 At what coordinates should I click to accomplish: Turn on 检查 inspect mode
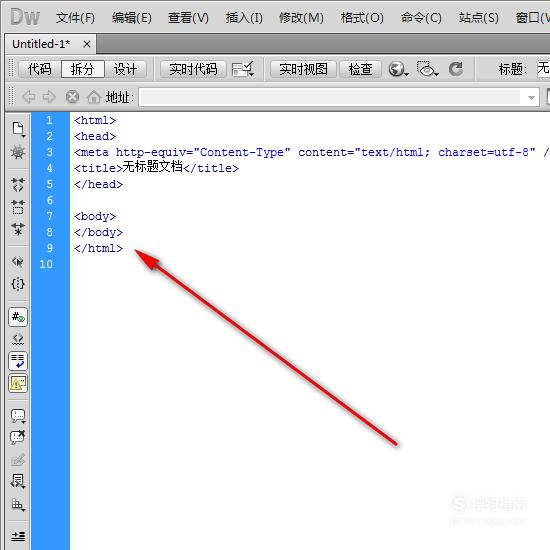360,69
